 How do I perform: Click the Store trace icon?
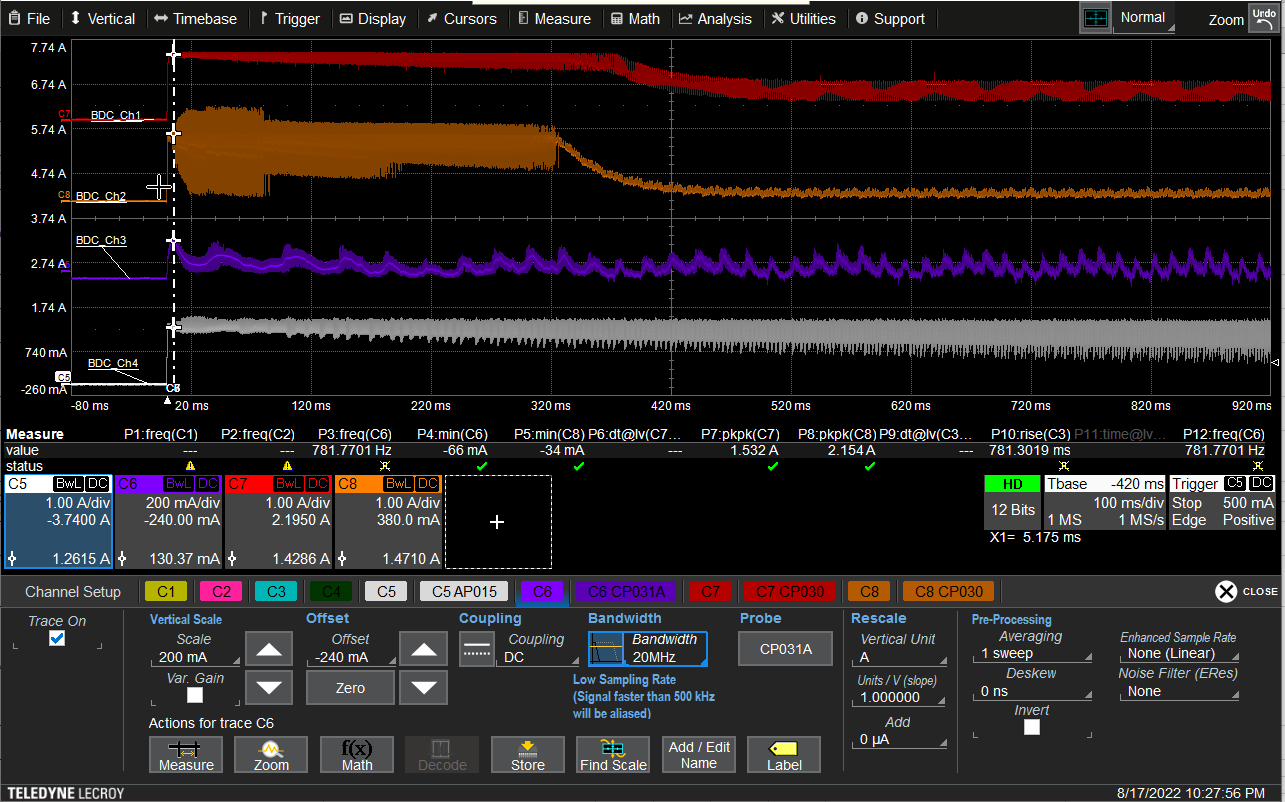click(527, 754)
